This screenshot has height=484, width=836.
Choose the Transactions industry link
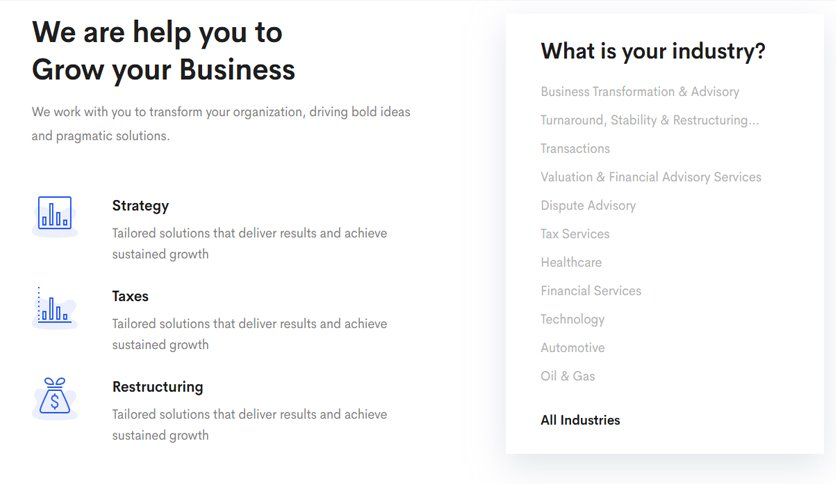(x=575, y=149)
